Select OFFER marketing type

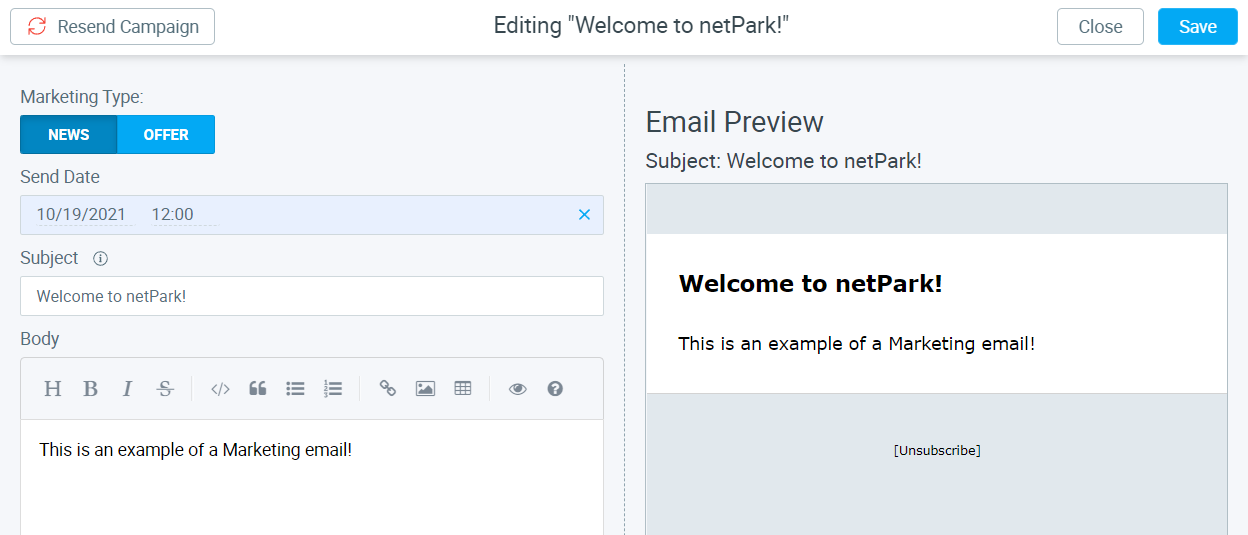point(166,135)
